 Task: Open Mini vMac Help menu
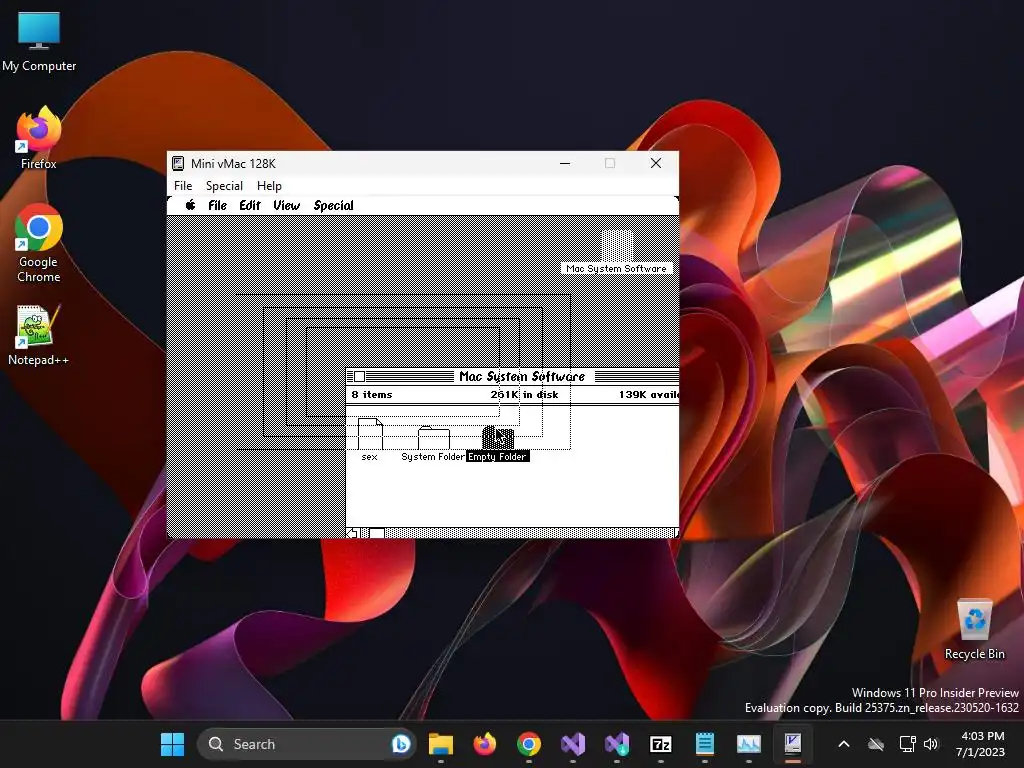(x=269, y=185)
